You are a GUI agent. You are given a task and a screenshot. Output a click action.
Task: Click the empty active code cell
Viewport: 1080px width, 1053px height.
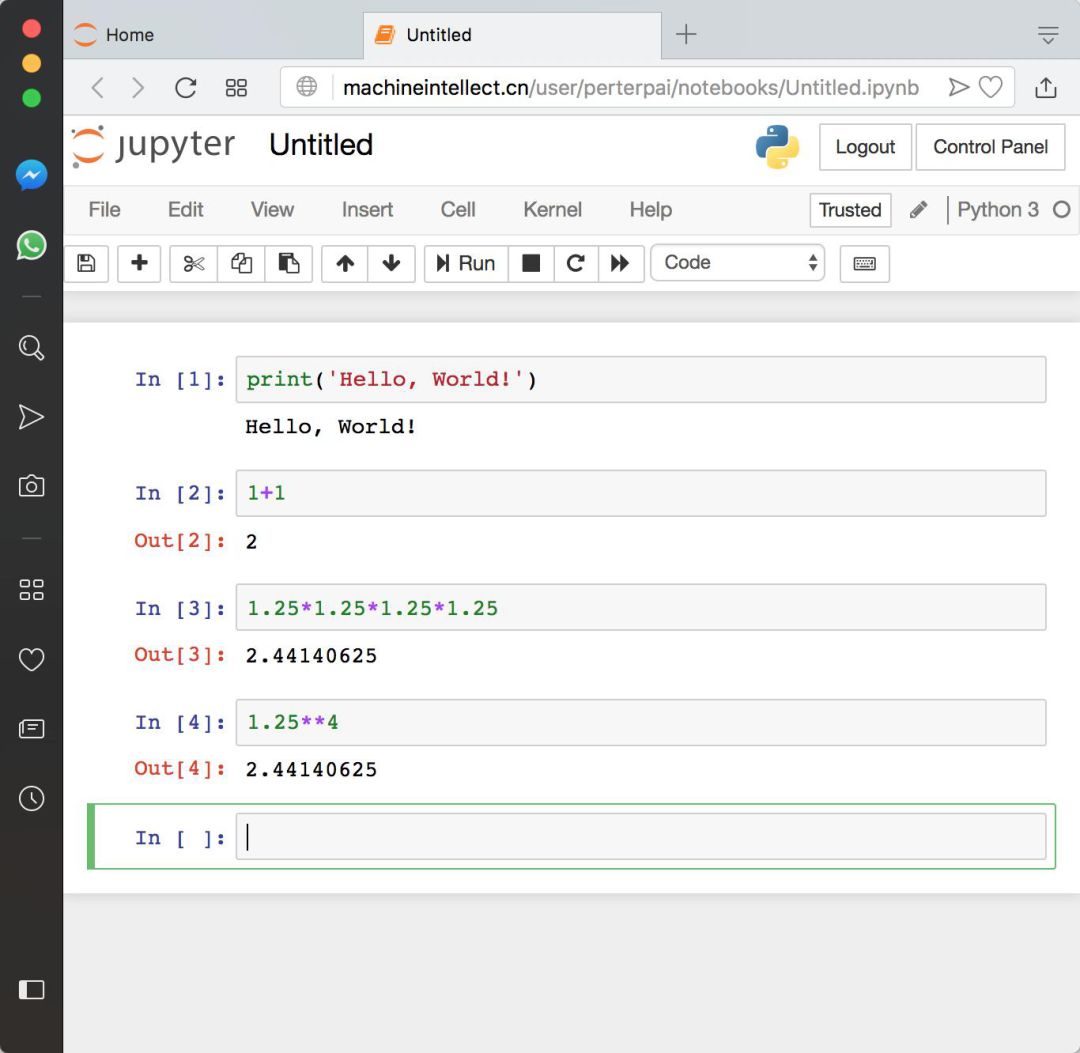(x=641, y=837)
